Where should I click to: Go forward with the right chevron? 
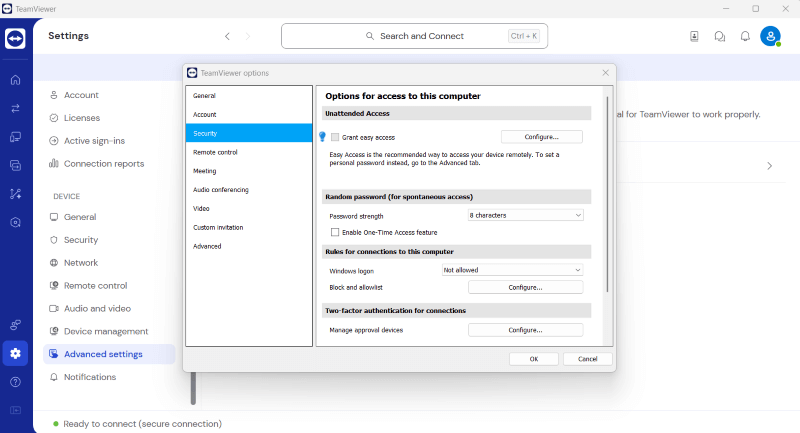[x=248, y=36]
